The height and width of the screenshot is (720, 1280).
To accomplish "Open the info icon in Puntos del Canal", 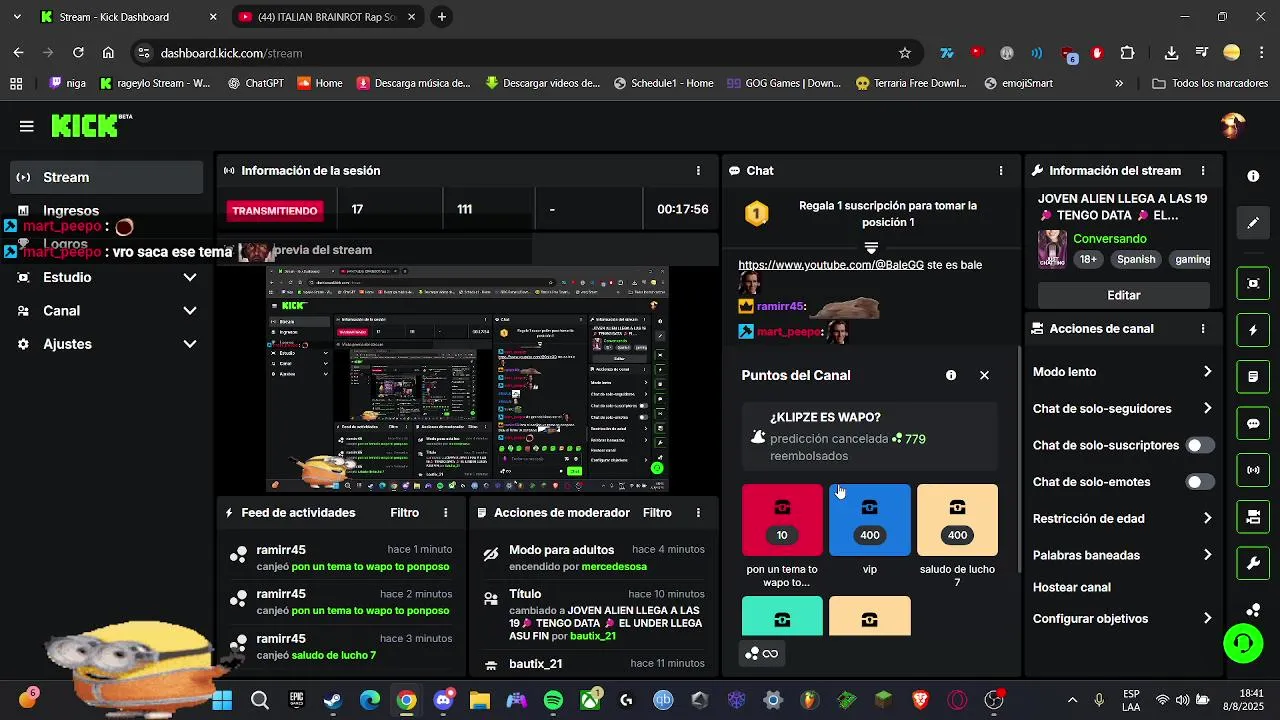I will click(x=951, y=375).
